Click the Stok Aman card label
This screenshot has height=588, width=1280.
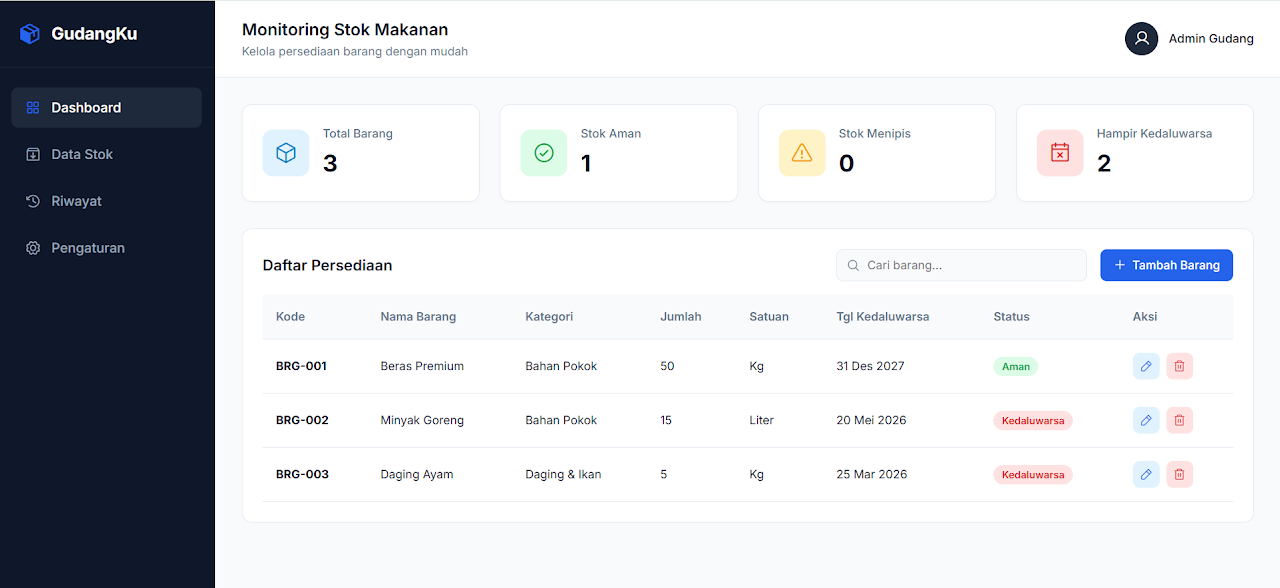[x=611, y=133]
